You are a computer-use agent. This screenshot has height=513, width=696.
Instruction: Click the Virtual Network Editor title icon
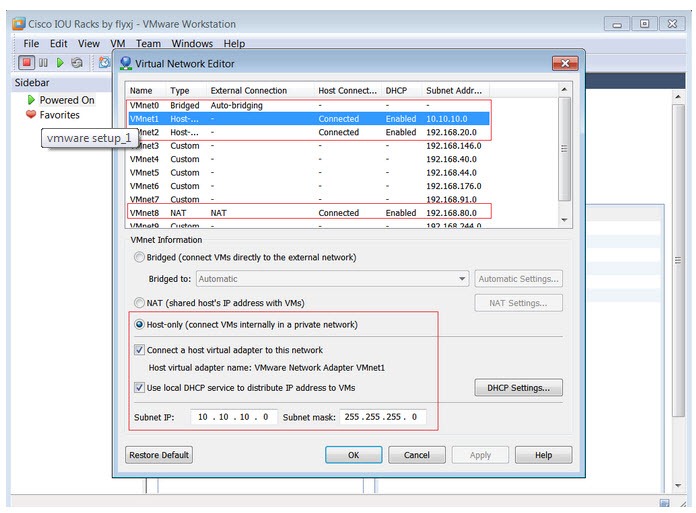[126, 64]
